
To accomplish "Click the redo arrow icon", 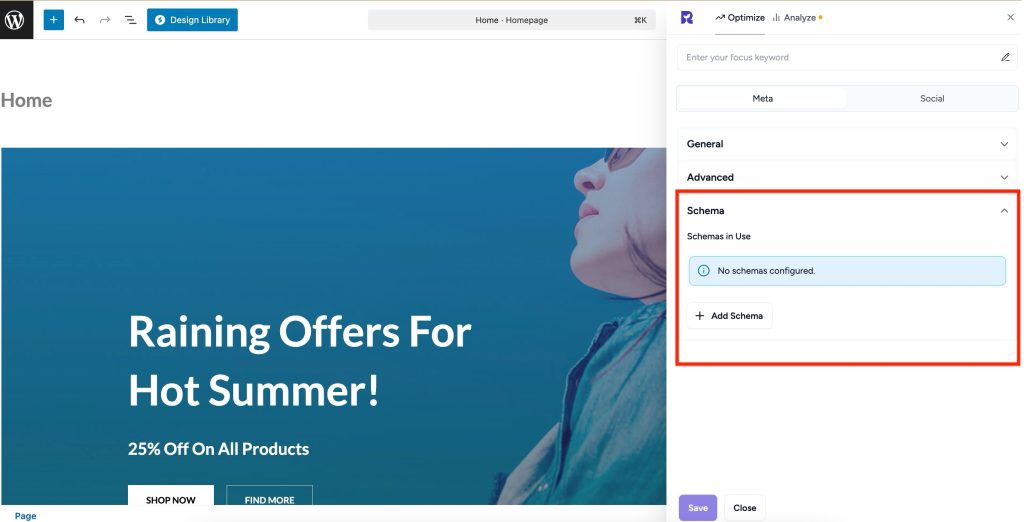I will pos(105,20).
